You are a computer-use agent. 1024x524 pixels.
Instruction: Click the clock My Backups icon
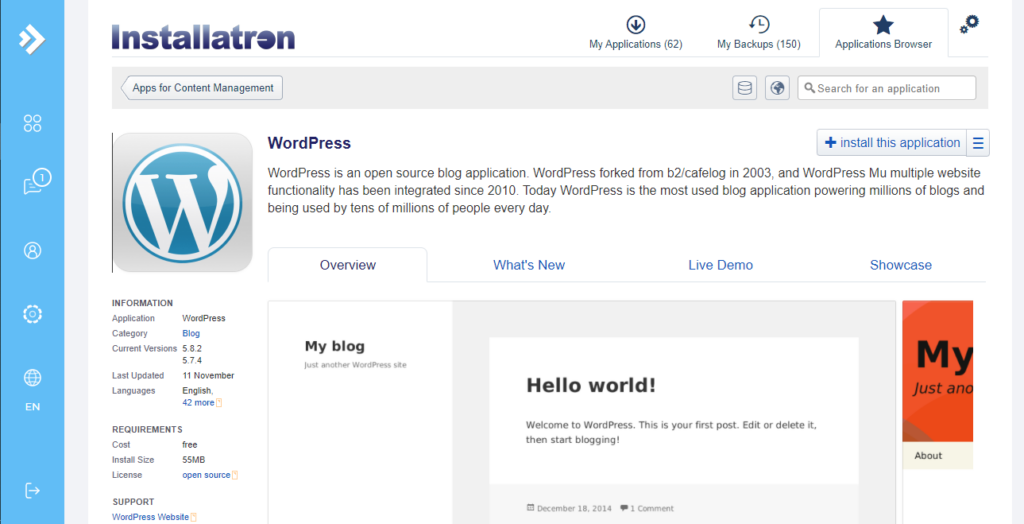pos(759,25)
